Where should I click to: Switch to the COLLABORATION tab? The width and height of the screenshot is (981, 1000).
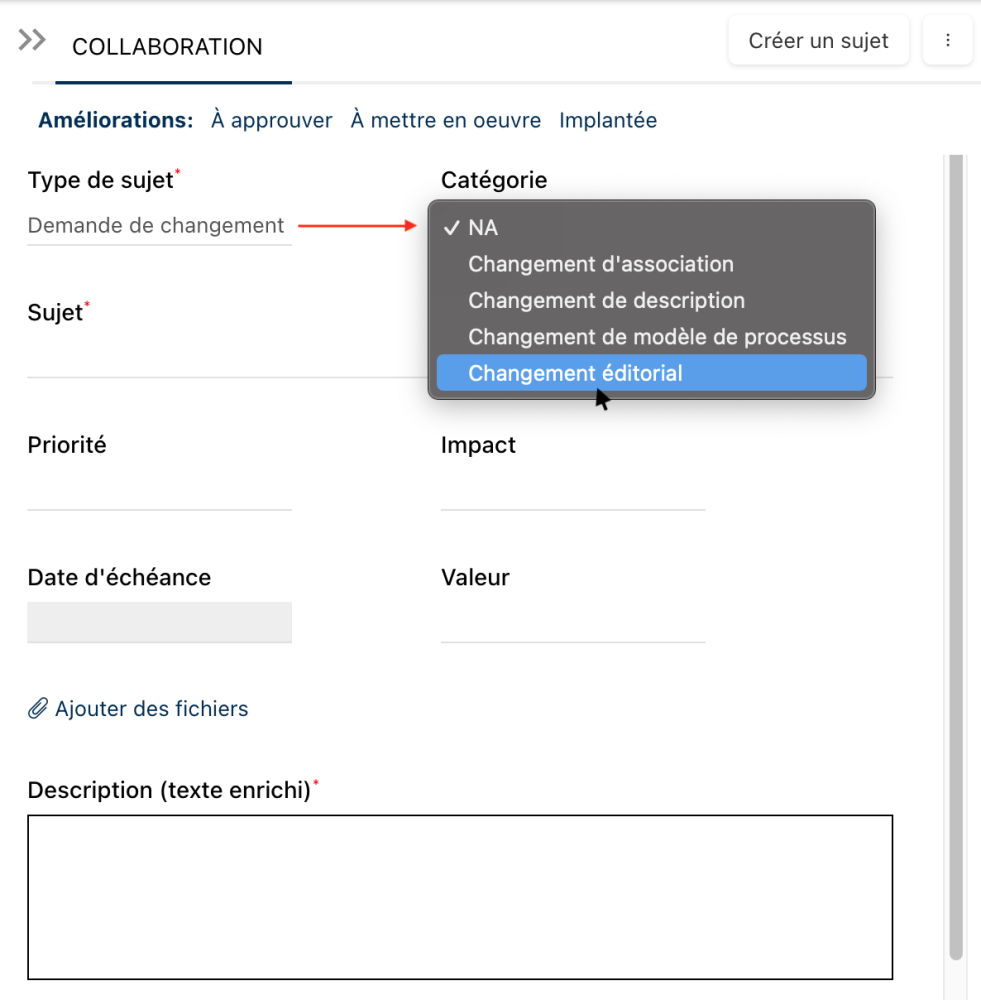point(167,47)
